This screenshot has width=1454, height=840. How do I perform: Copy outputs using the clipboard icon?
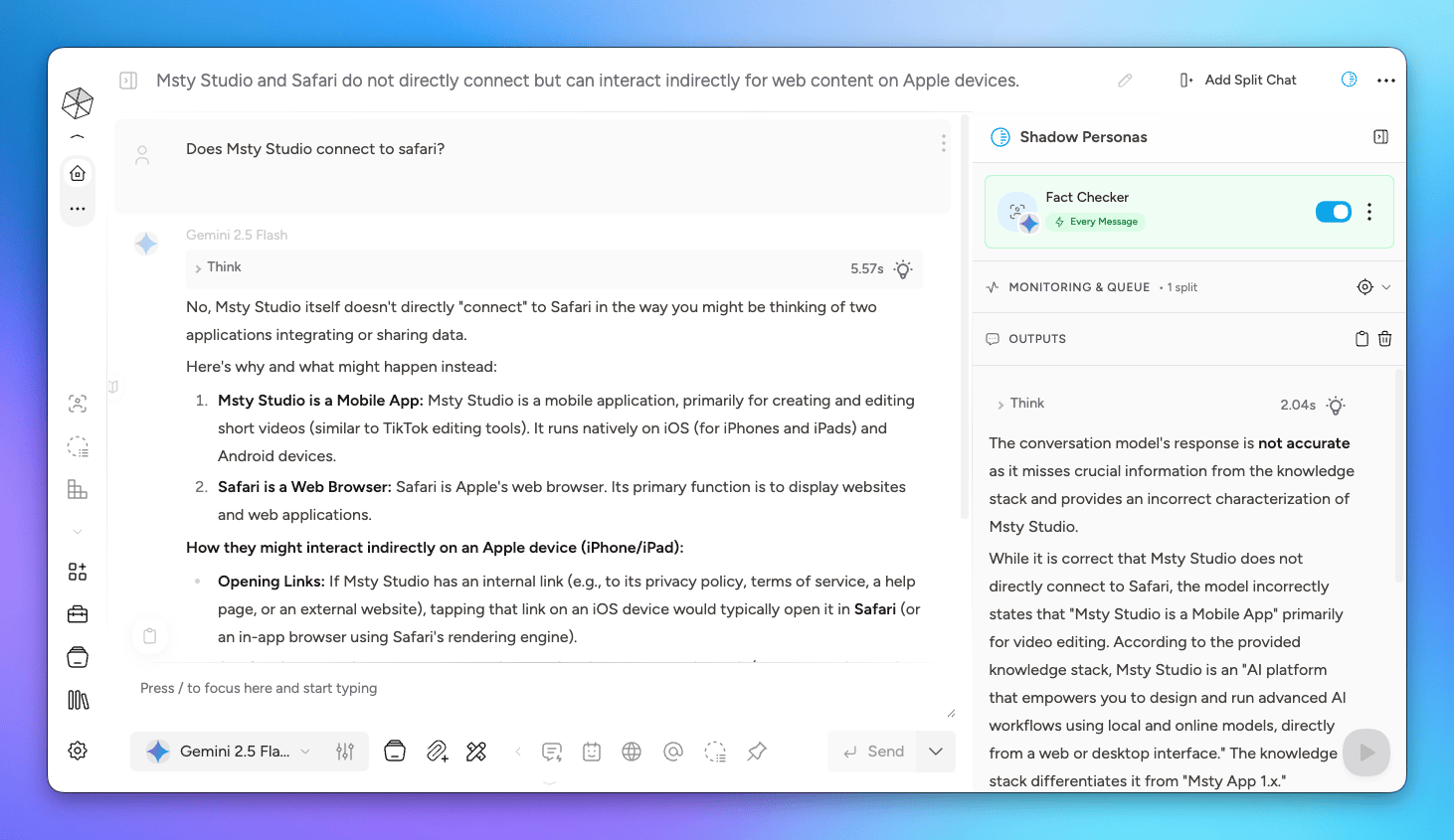(1362, 339)
